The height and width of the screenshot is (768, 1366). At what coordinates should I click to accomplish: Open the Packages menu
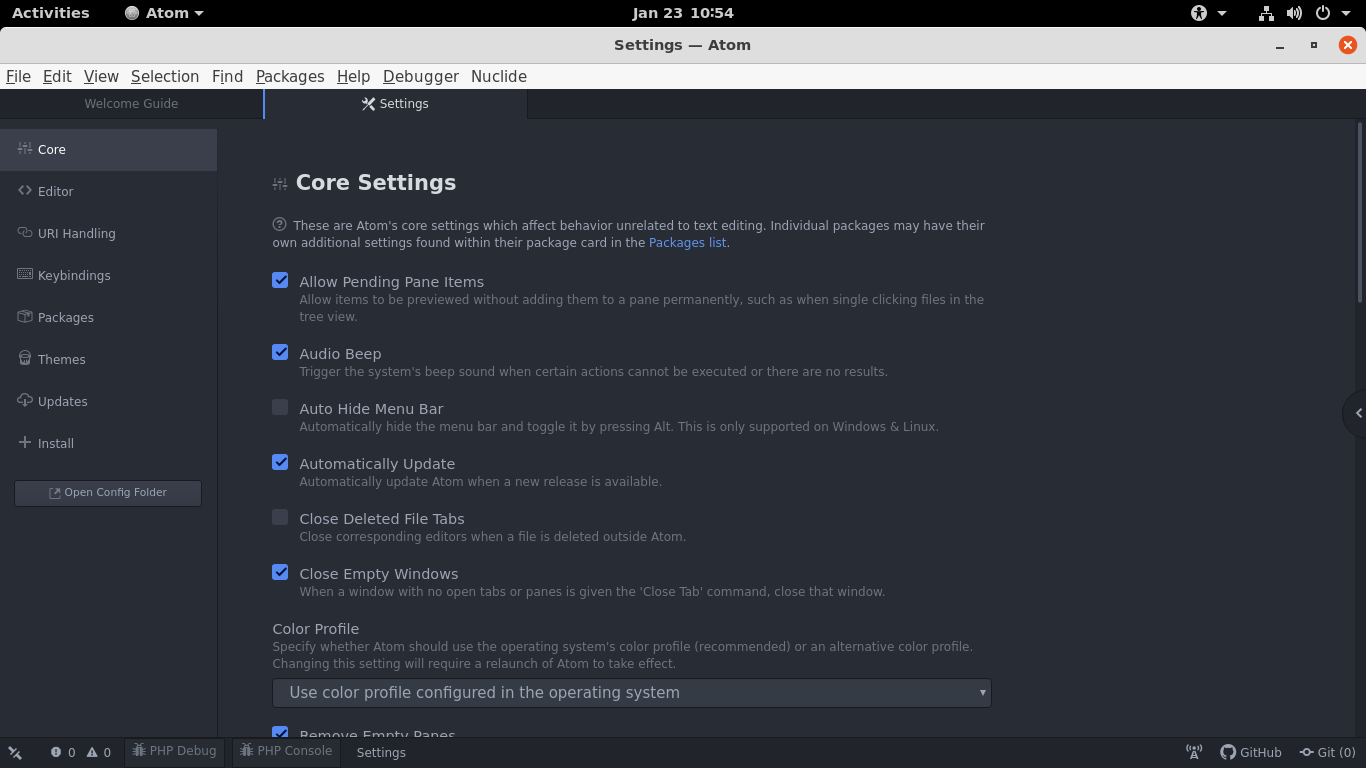pyautogui.click(x=290, y=76)
